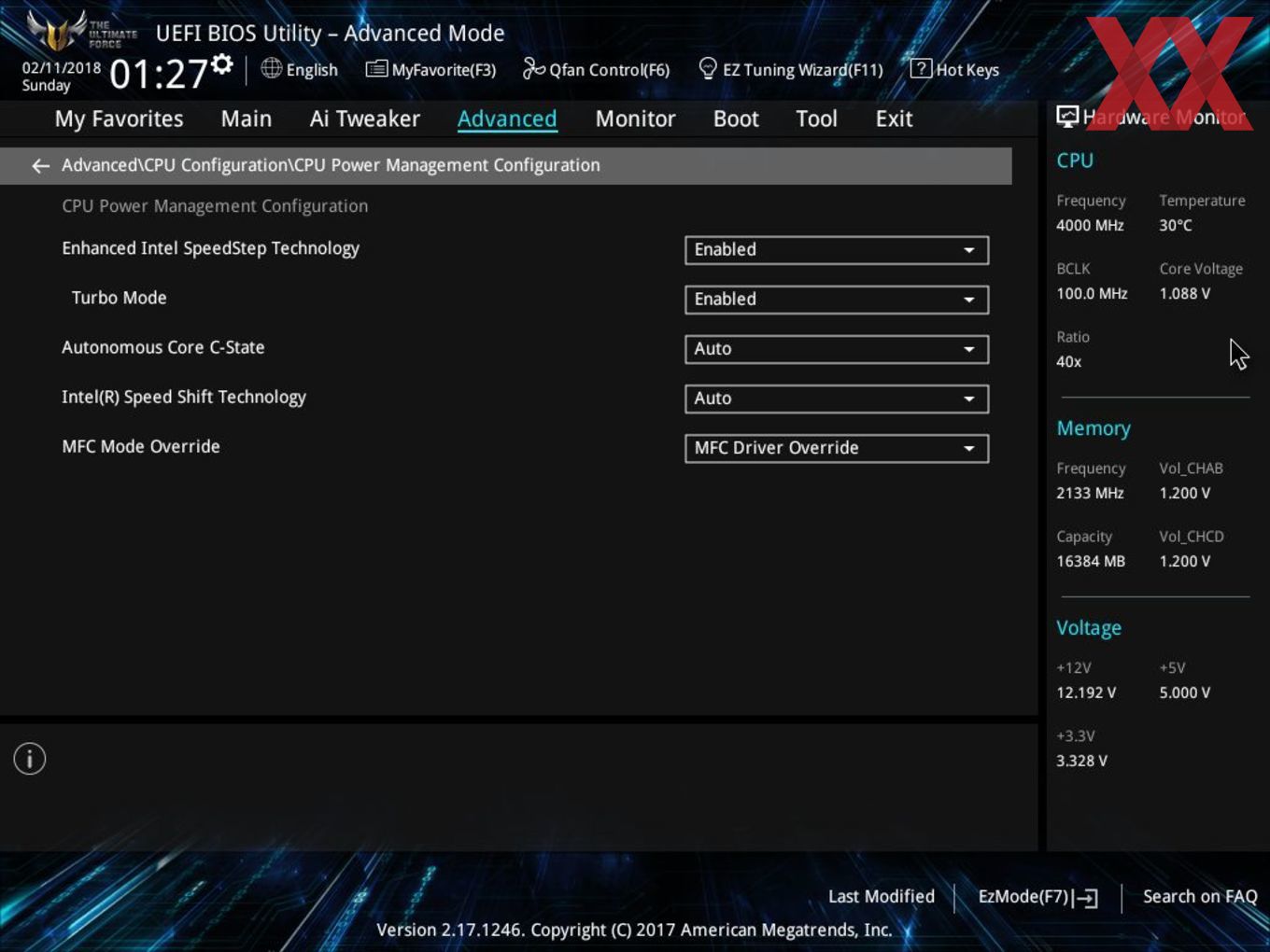Screen dimensions: 1270x952
Task: Go to the Monitor tab
Action: coord(635,119)
